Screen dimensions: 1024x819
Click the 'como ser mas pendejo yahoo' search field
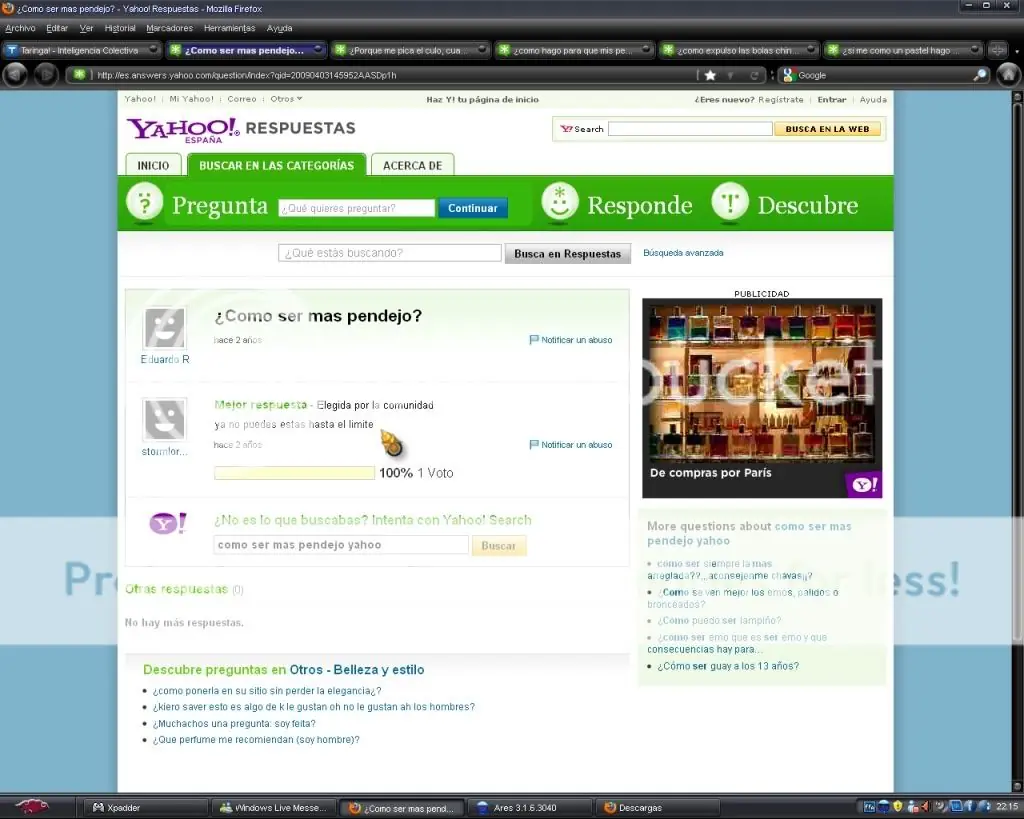tap(341, 545)
